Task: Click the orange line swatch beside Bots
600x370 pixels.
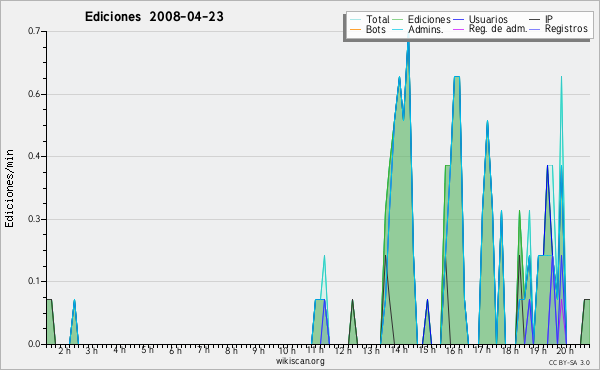Action: click(355, 29)
